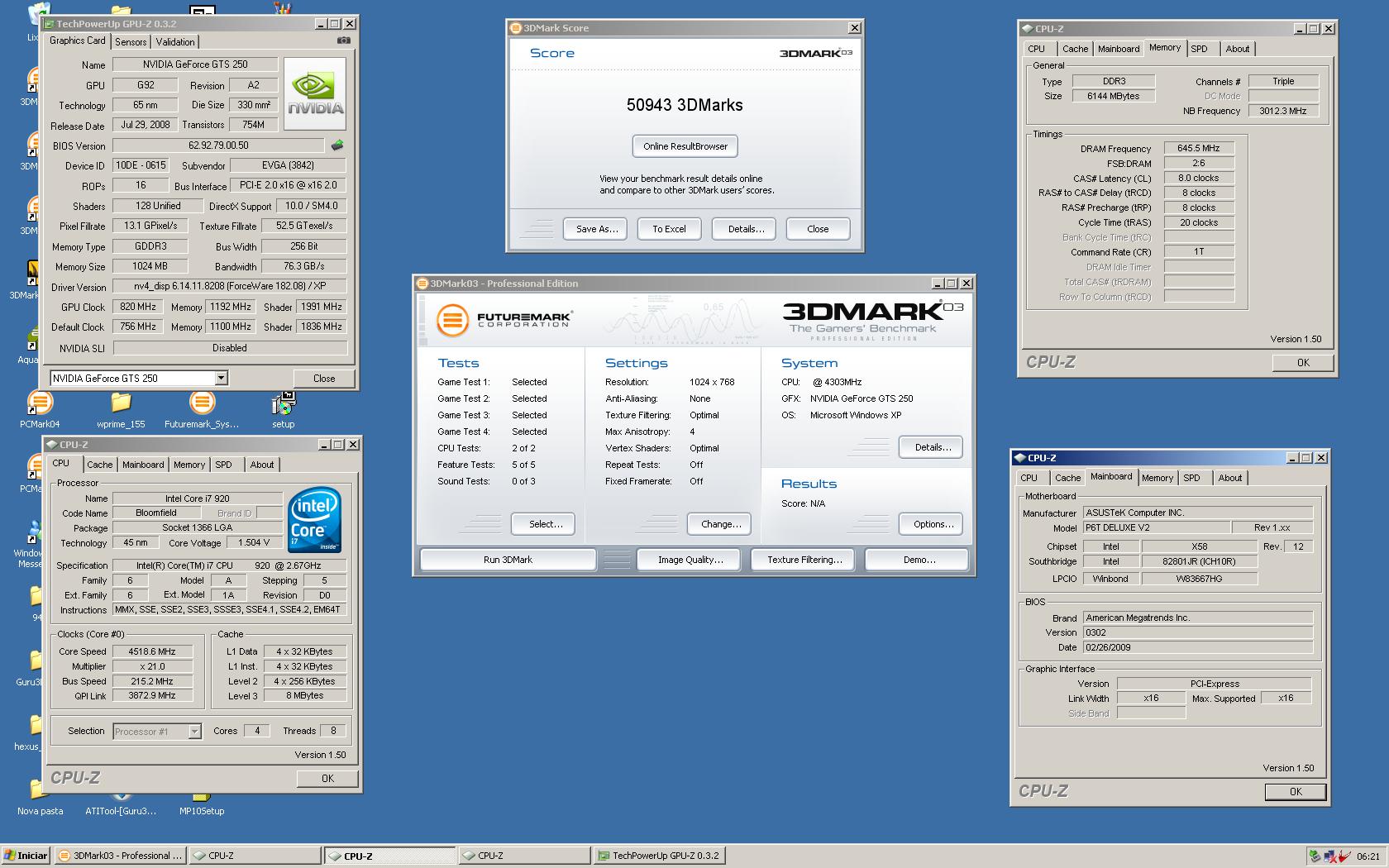Click the Core Speed 4518.6 MHz field
This screenshot has height=868, width=1389.
click(152, 651)
